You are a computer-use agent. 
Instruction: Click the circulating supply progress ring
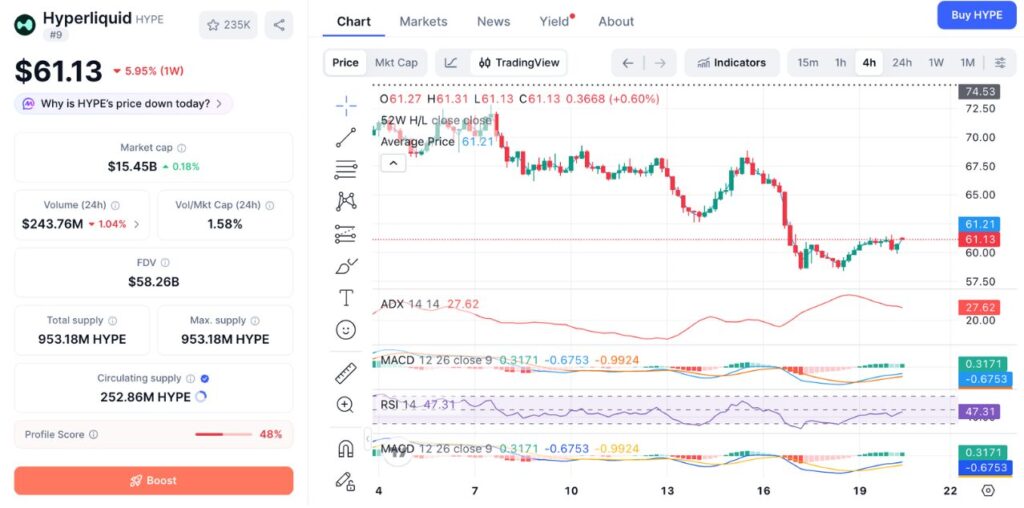(x=201, y=396)
